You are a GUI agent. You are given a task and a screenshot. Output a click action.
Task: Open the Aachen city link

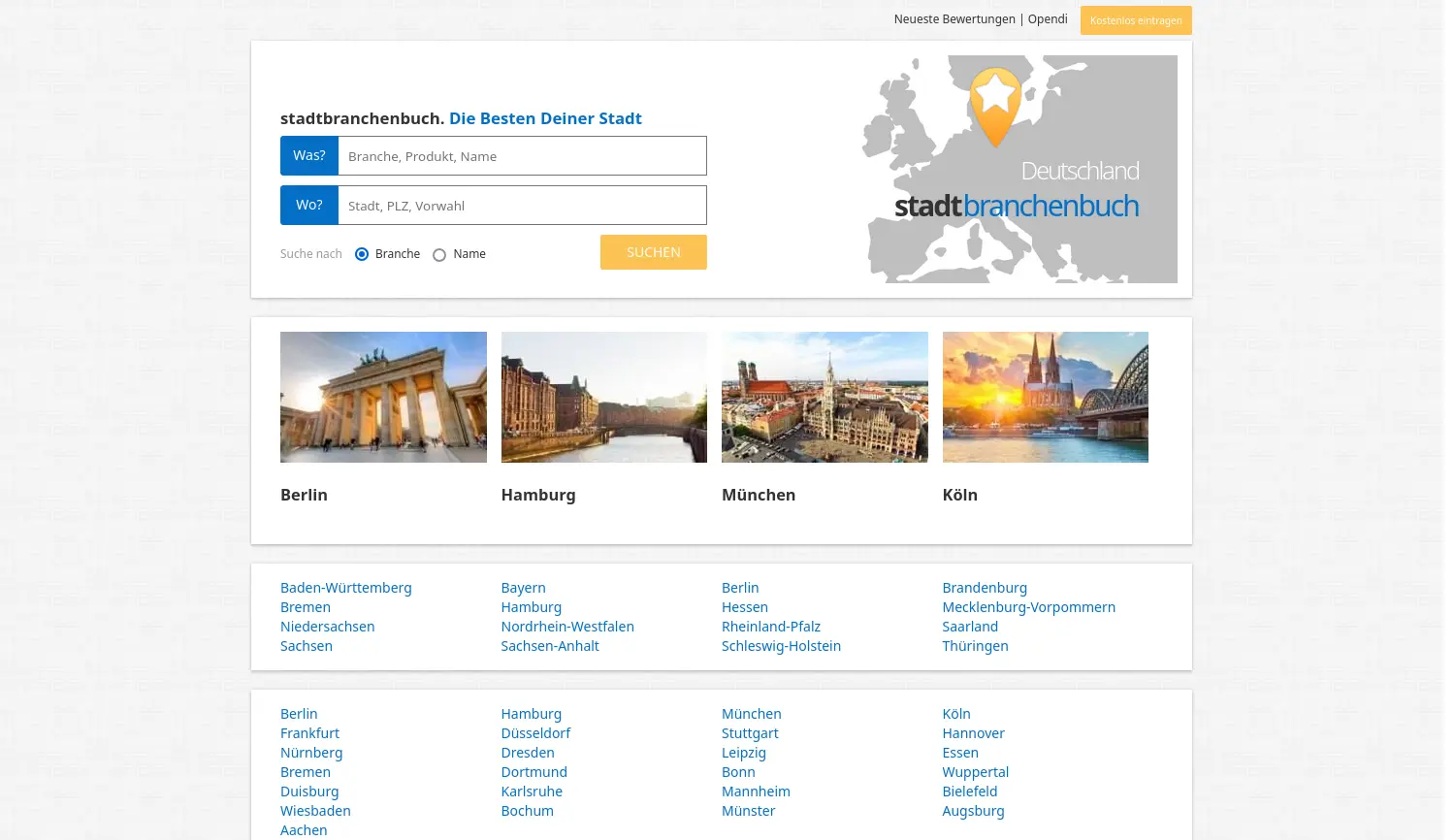point(304,829)
